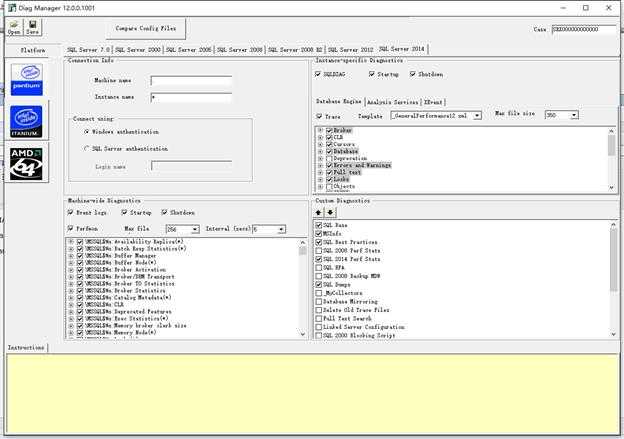
Task: Uncheck SQL Dumps custom diagnostic
Action: [319, 285]
